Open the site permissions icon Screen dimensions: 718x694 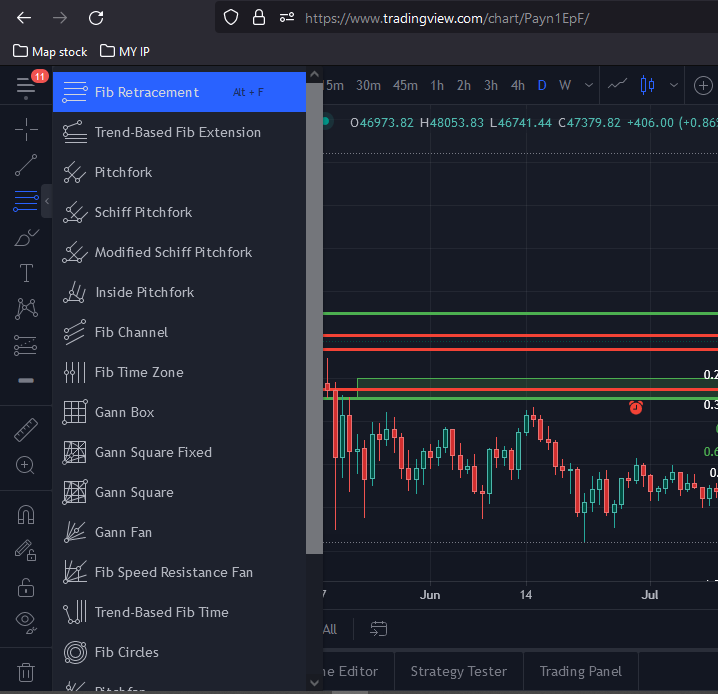287,18
